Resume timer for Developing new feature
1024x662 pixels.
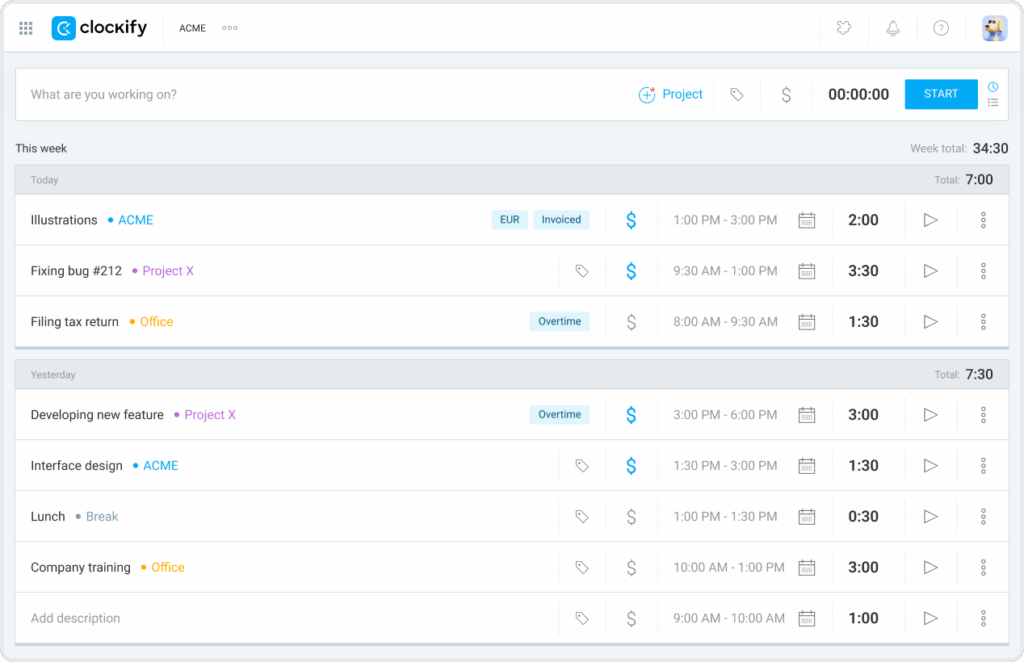[930, 415]
